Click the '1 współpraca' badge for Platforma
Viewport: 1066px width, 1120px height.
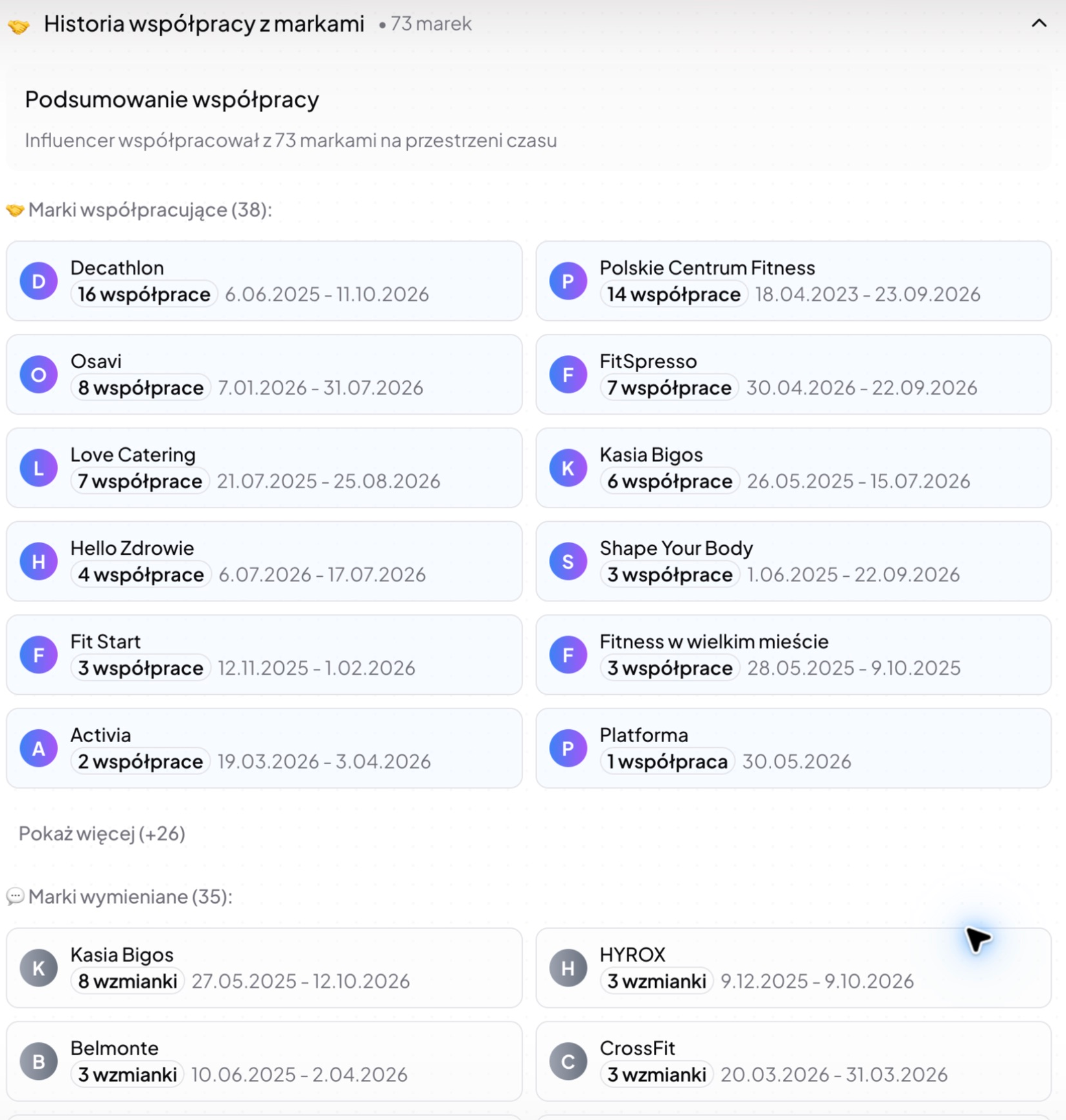tap(667, 761)
